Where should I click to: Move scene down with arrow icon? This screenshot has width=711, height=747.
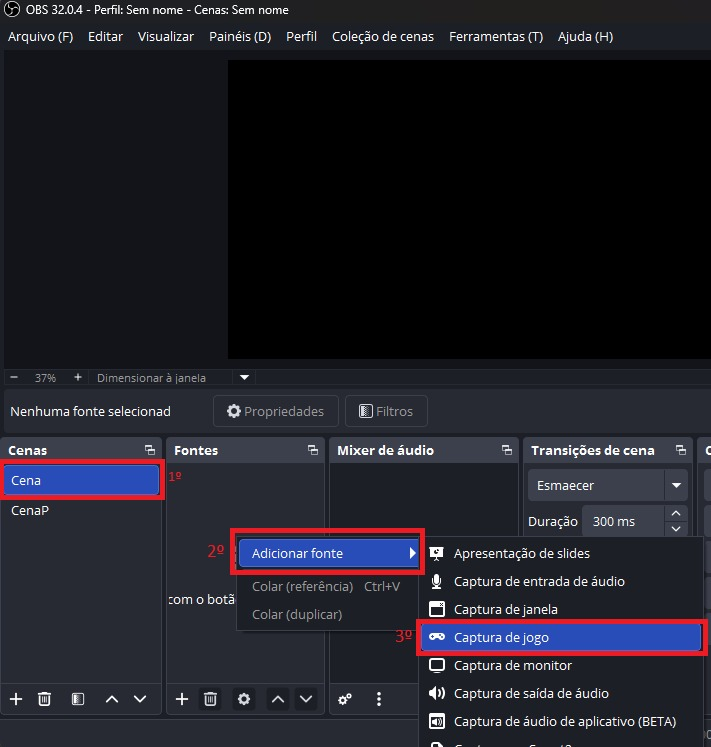140,699
